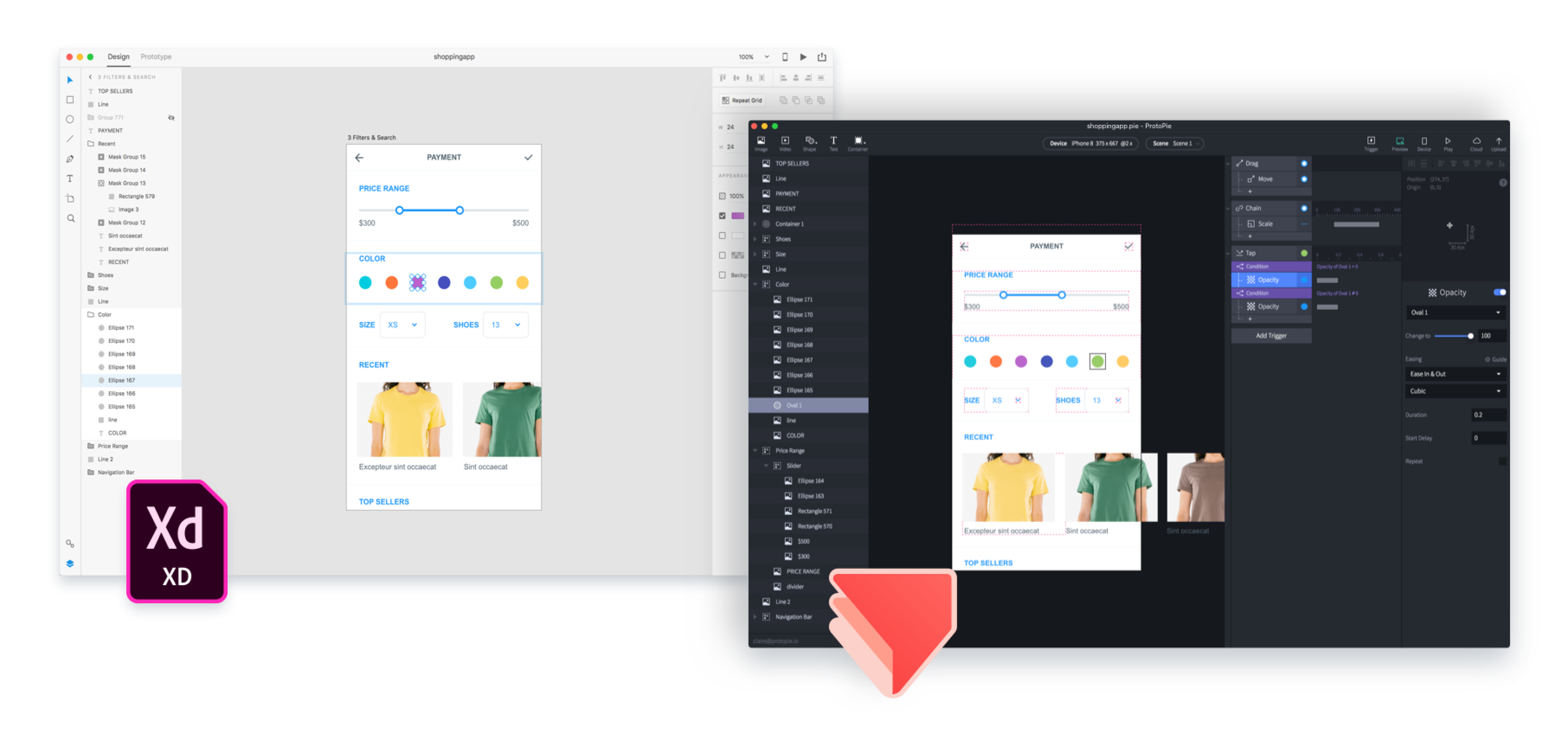Uncheck the purple fill checkbox

[722, 216]
